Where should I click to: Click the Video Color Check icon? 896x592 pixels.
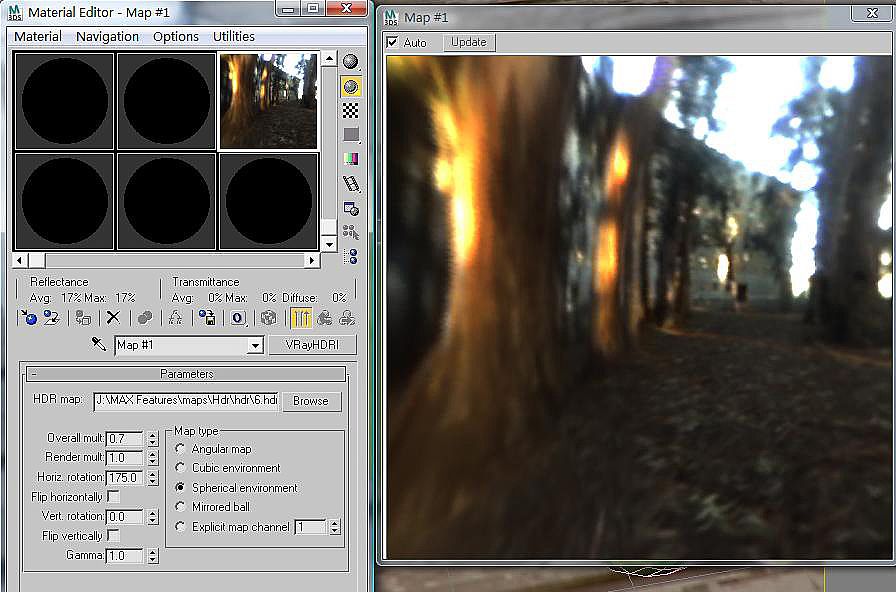pyautogui.click(x=351, y=159)
